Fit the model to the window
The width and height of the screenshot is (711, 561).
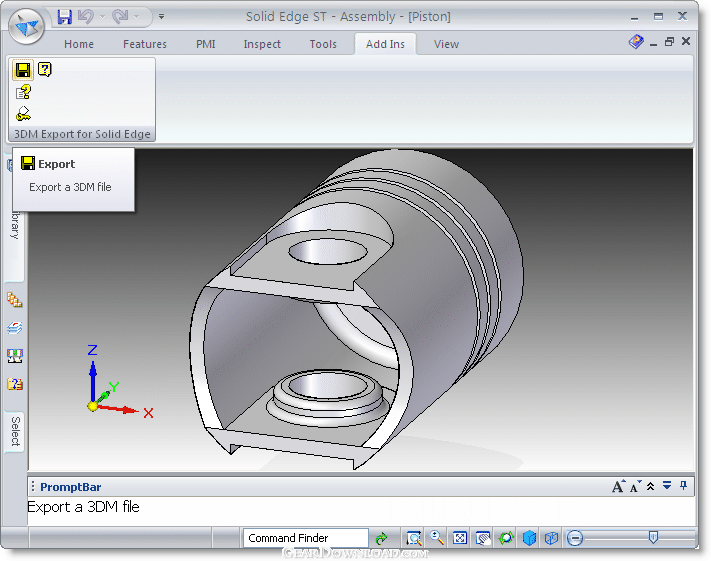coord(460,538)
